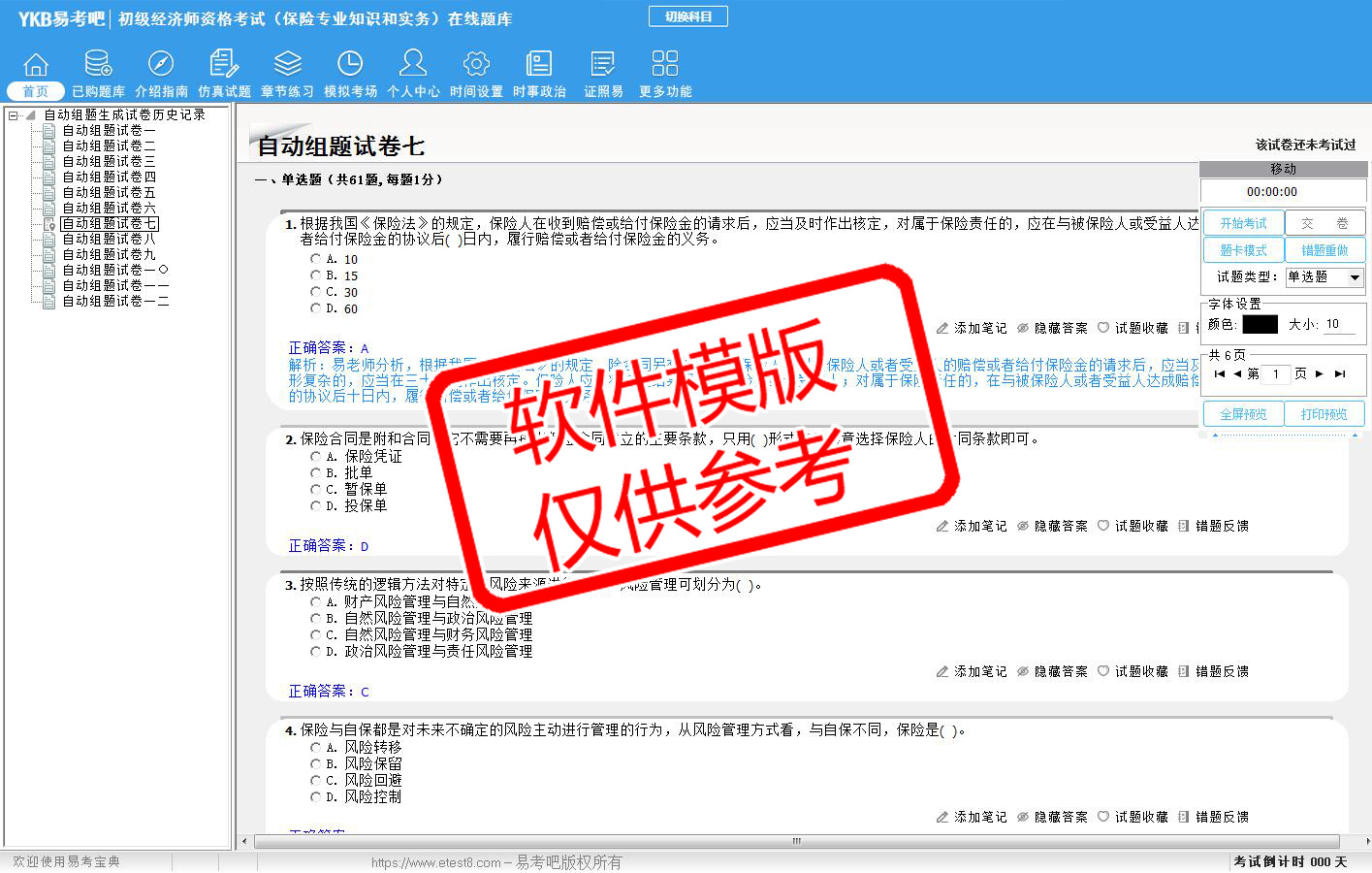The height and width of the screenshot is (873, 1372).
Task: Open the 更多功能 grid icon
Action: tap(665, 65)
